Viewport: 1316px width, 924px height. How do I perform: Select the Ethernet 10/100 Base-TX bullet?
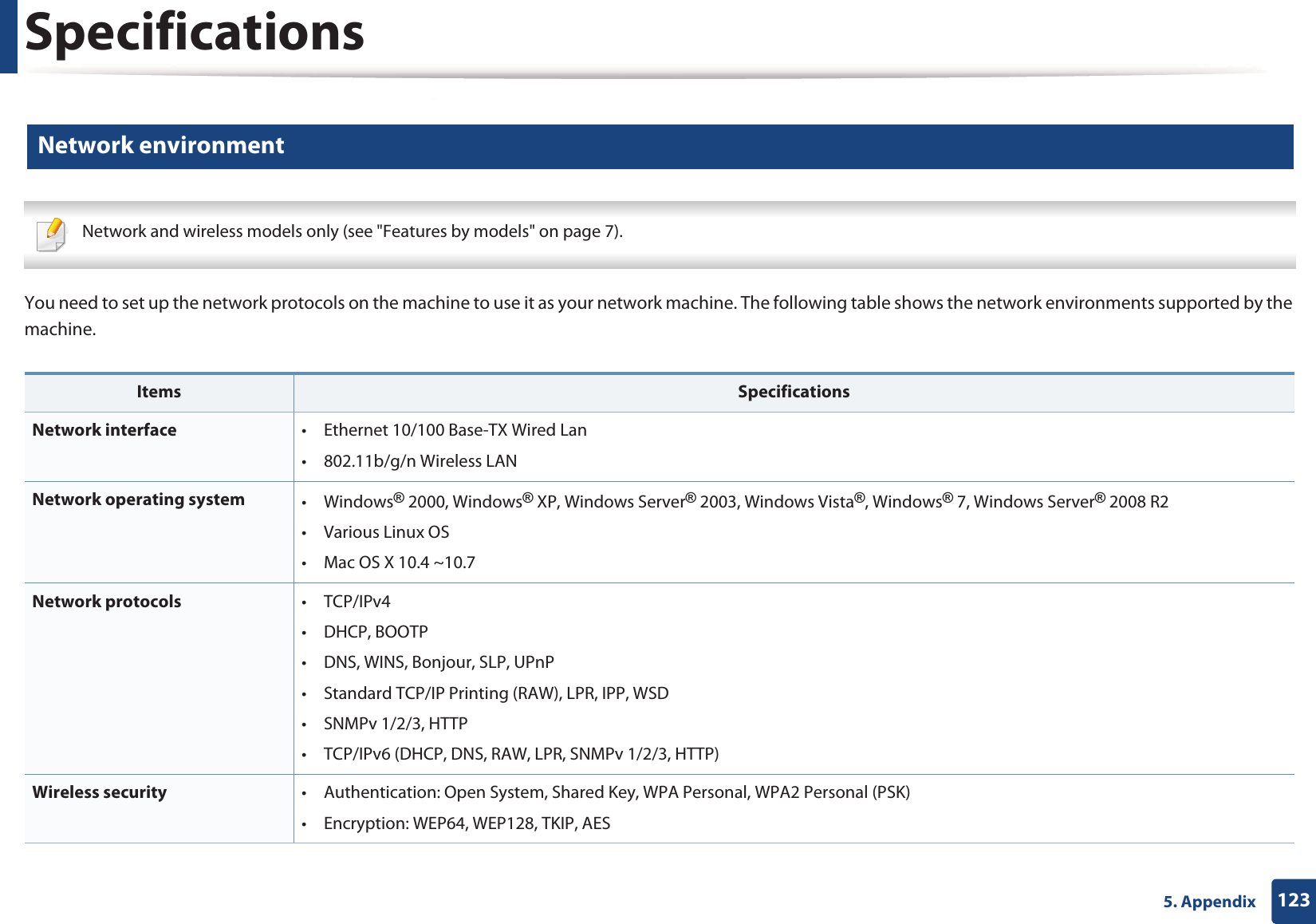(455, 429)
